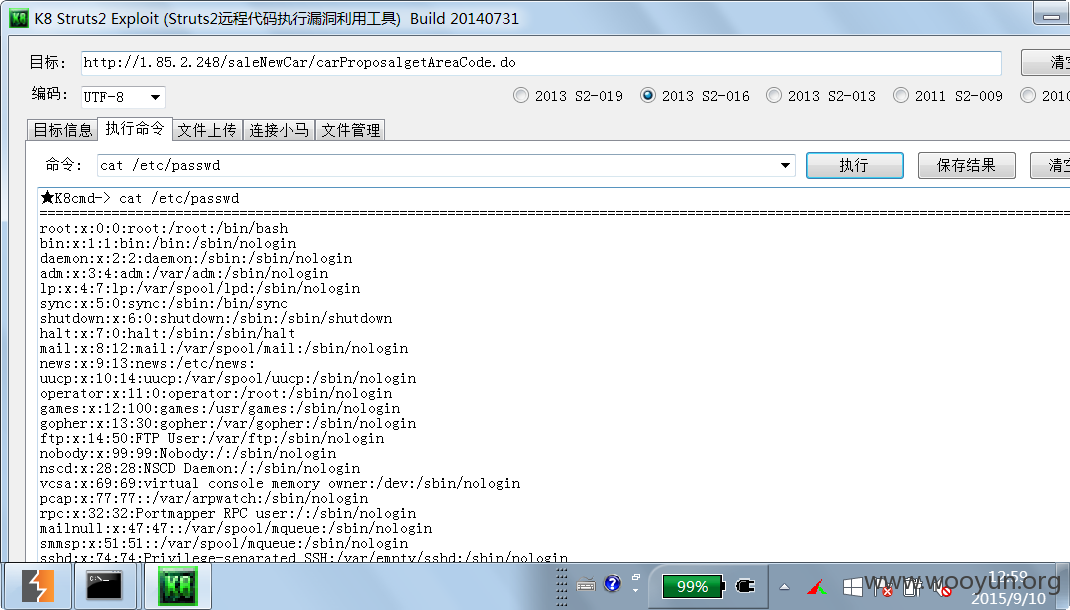Click the 执行 execute button
The width and height of the screenshot is (1070, 610).
click(854, 165)
